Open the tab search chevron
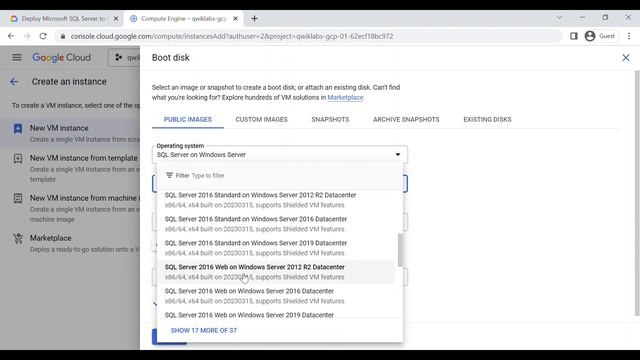The height and width of the screenshot is (360, 640). pyautogui.click(x=559, y=18)
